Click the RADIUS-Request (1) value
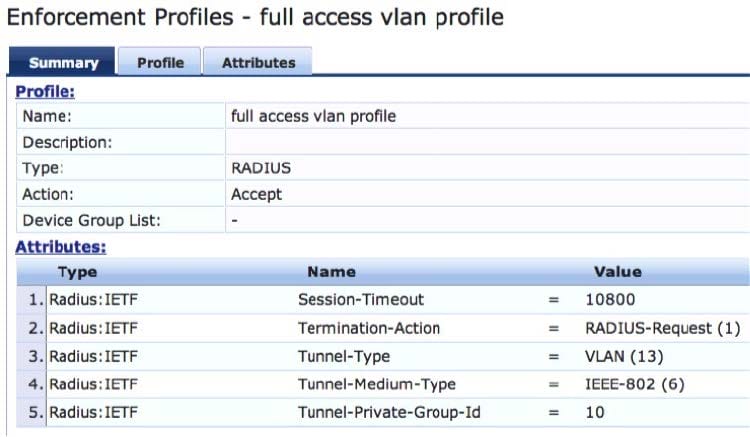 point(662,328)
